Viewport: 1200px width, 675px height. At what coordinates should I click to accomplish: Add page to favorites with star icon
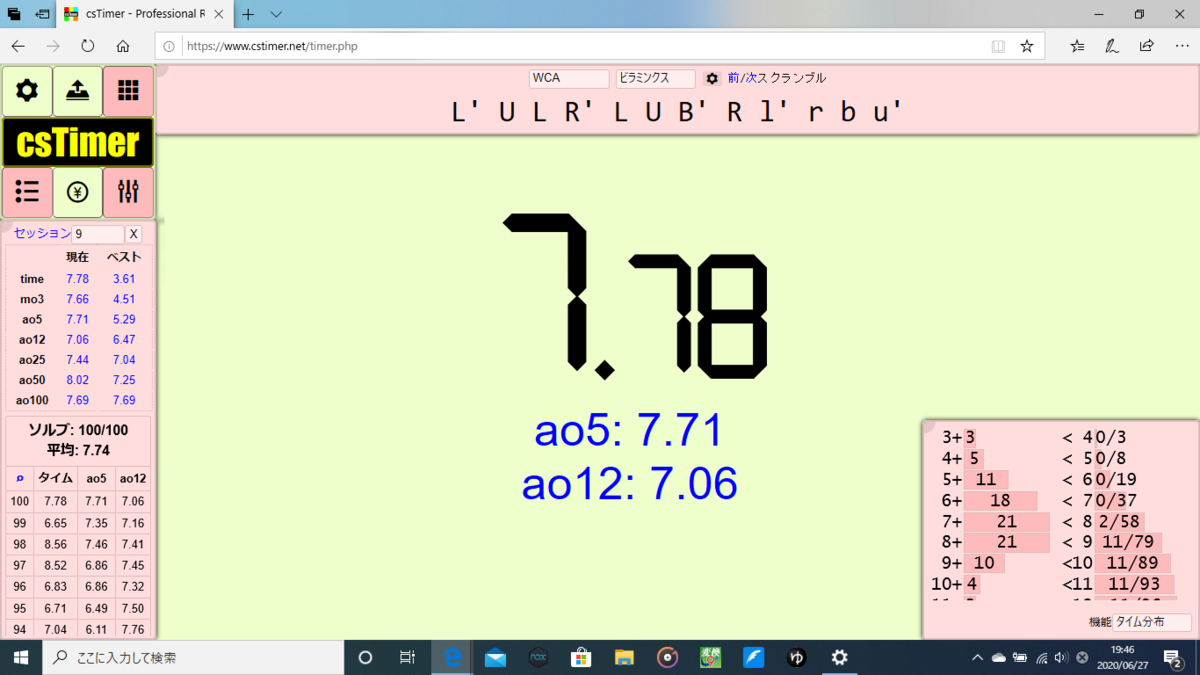pyautogui.click(x=1027, y=46)
